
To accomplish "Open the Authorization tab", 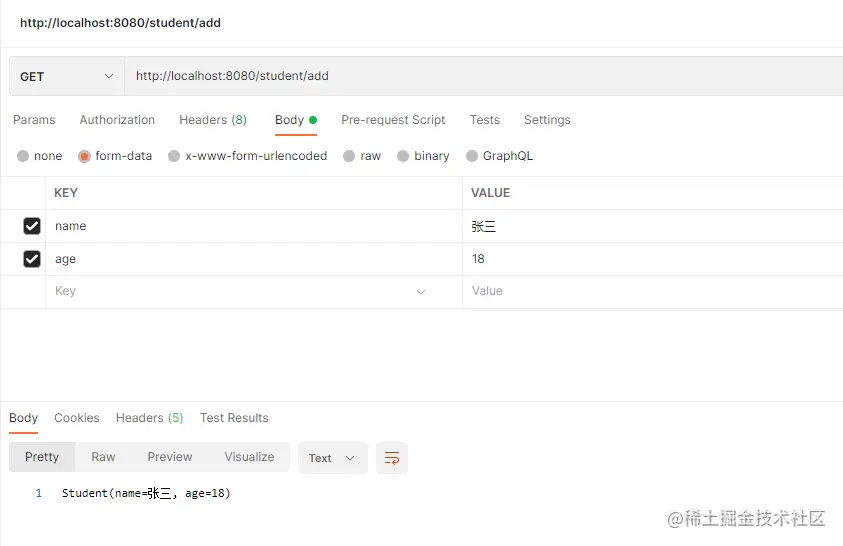I will [x=117, y=120].
